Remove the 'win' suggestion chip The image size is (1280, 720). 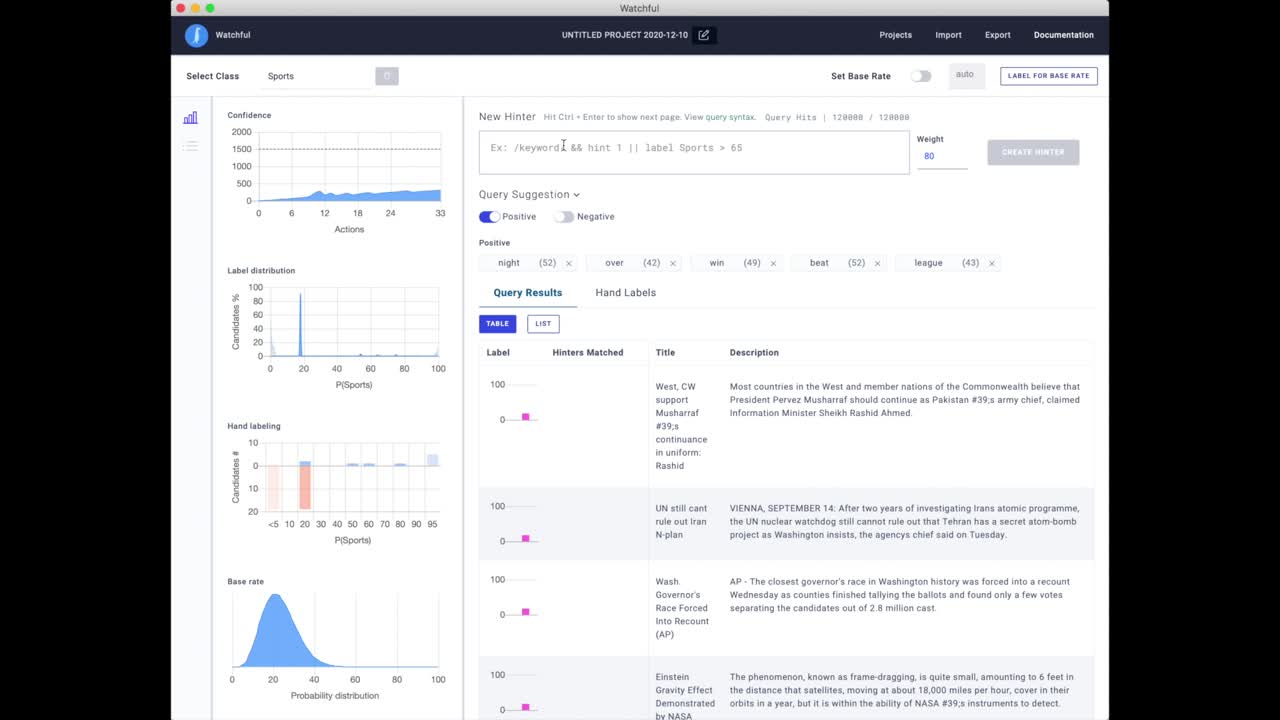pyautogui.click(x=774, y=263)
